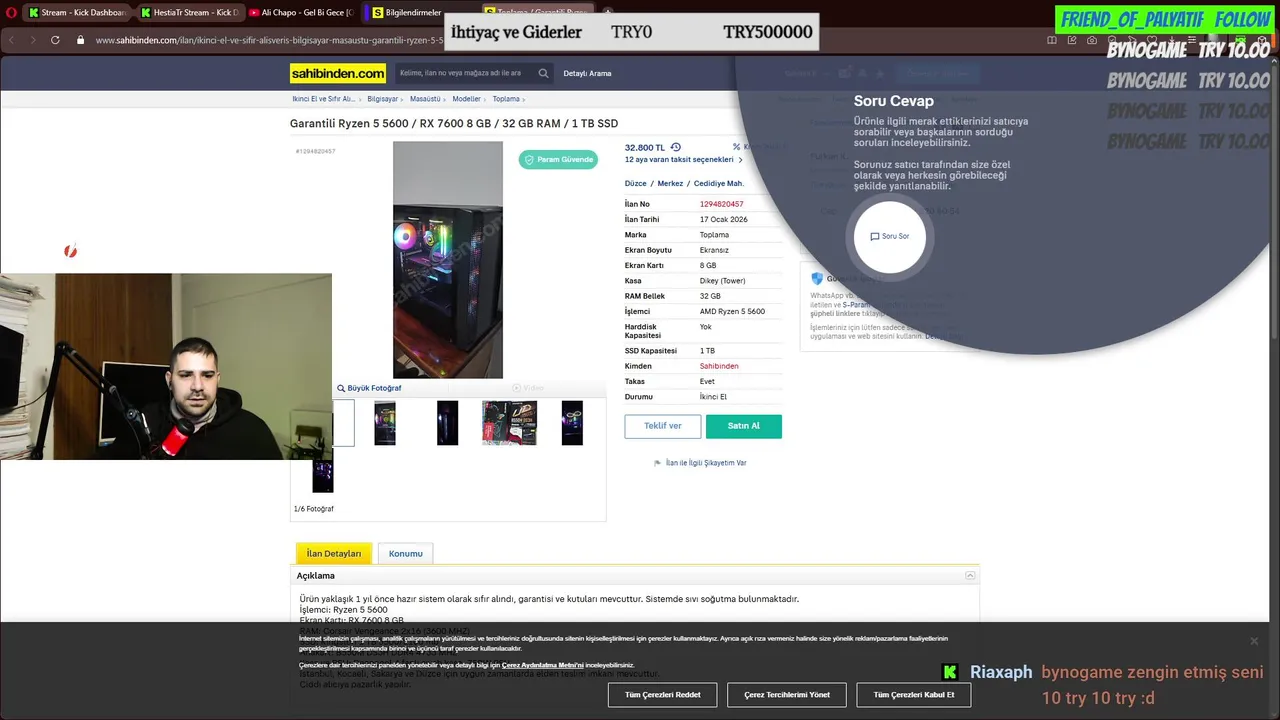Viewport: 1280px width, 720px height.
Task: Click the listing number 1294820457
Action: pyautogui.click(x=721, y=204)
